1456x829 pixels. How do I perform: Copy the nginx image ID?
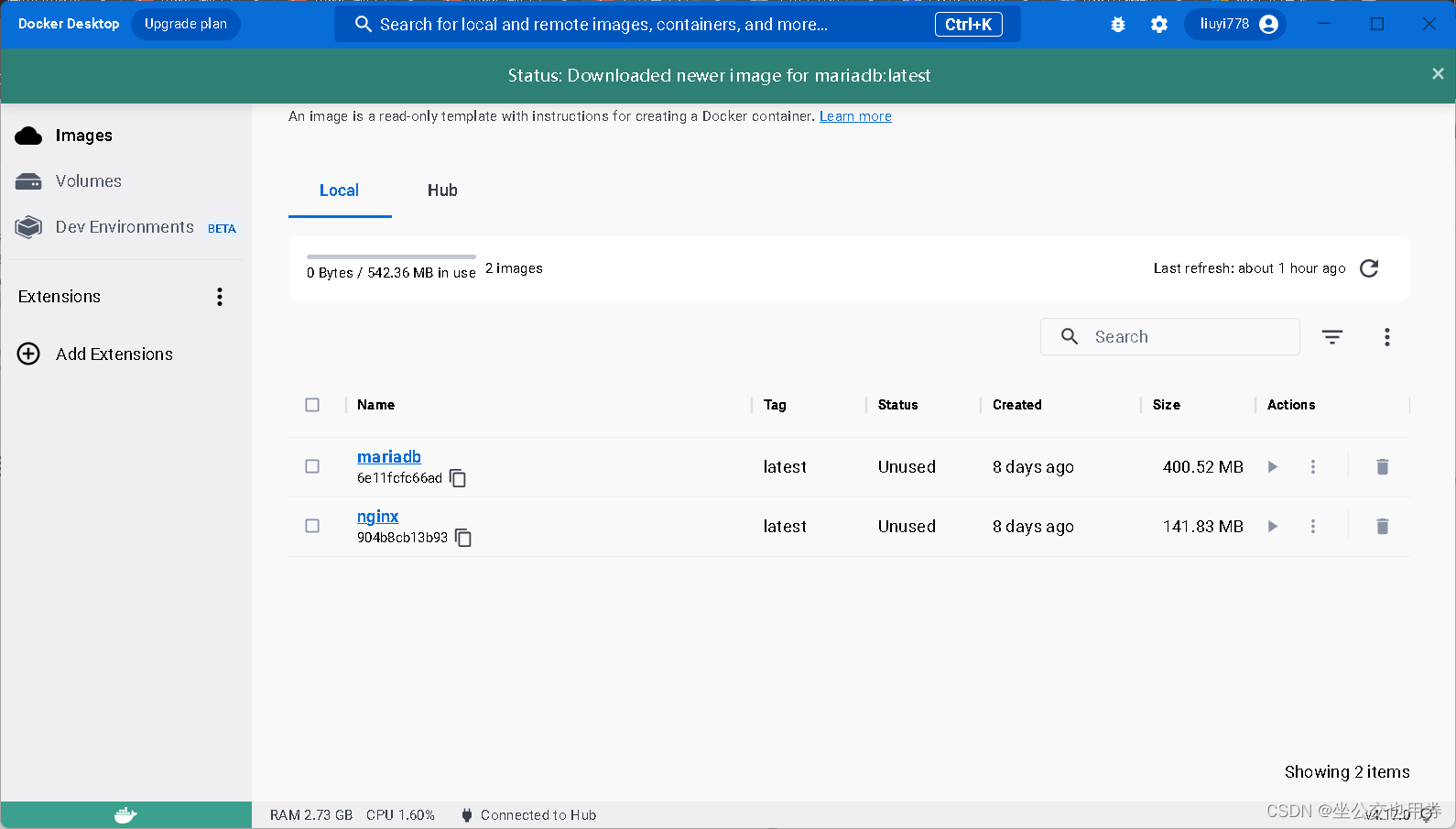(463, 538)
